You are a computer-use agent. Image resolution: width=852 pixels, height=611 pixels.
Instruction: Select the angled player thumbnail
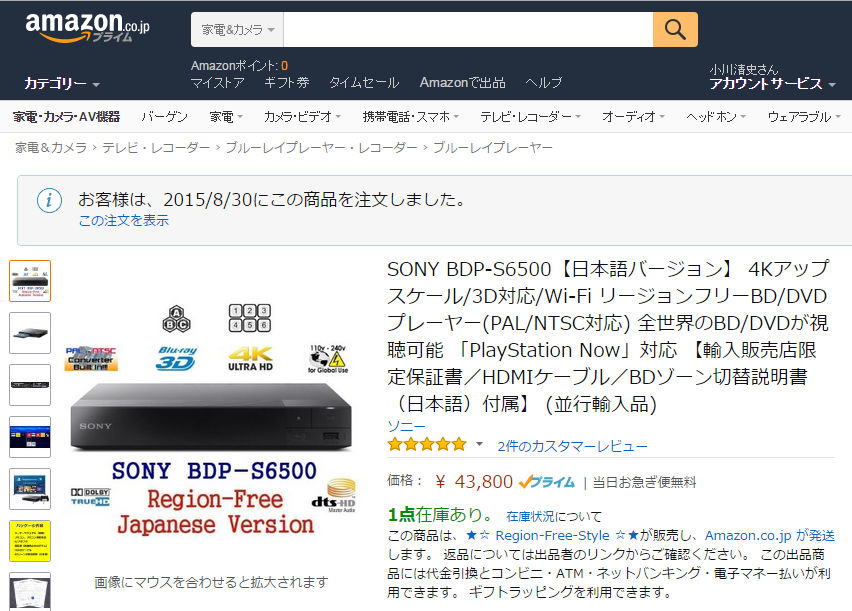(x=30, y=333)
